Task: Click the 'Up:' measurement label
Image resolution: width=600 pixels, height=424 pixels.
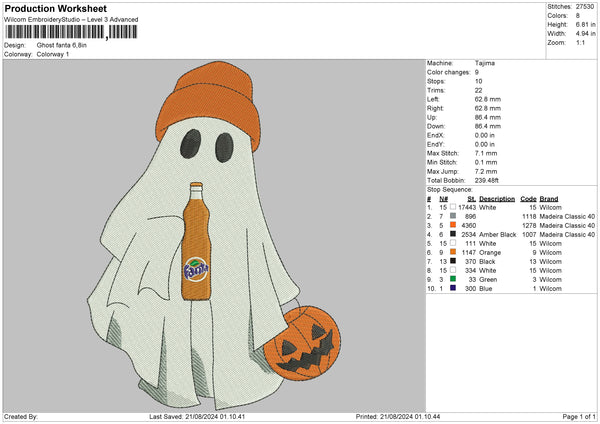Action: 432,117
